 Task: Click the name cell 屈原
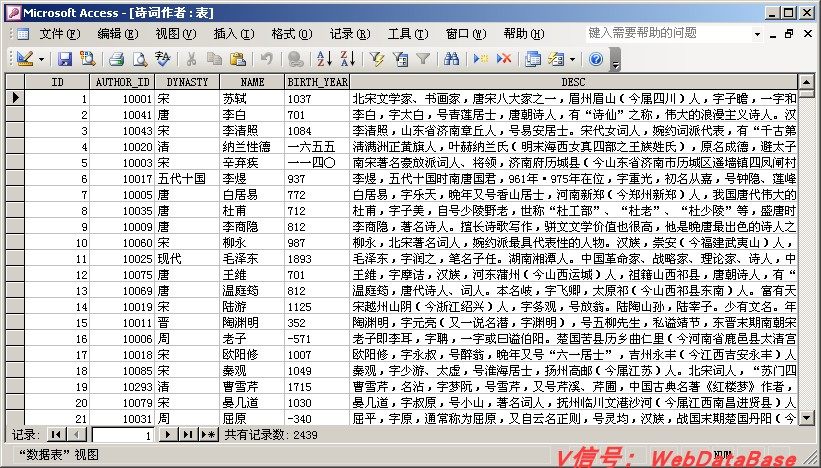pos(252,418)
